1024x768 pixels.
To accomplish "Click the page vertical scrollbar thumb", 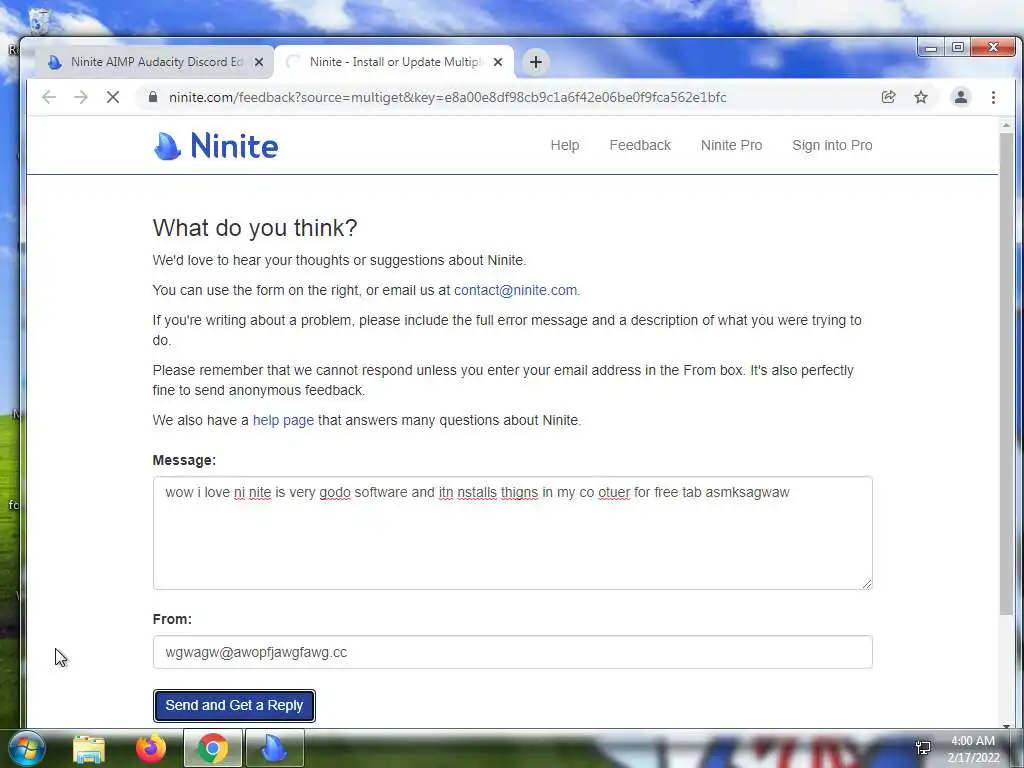I will [1006, 372].
